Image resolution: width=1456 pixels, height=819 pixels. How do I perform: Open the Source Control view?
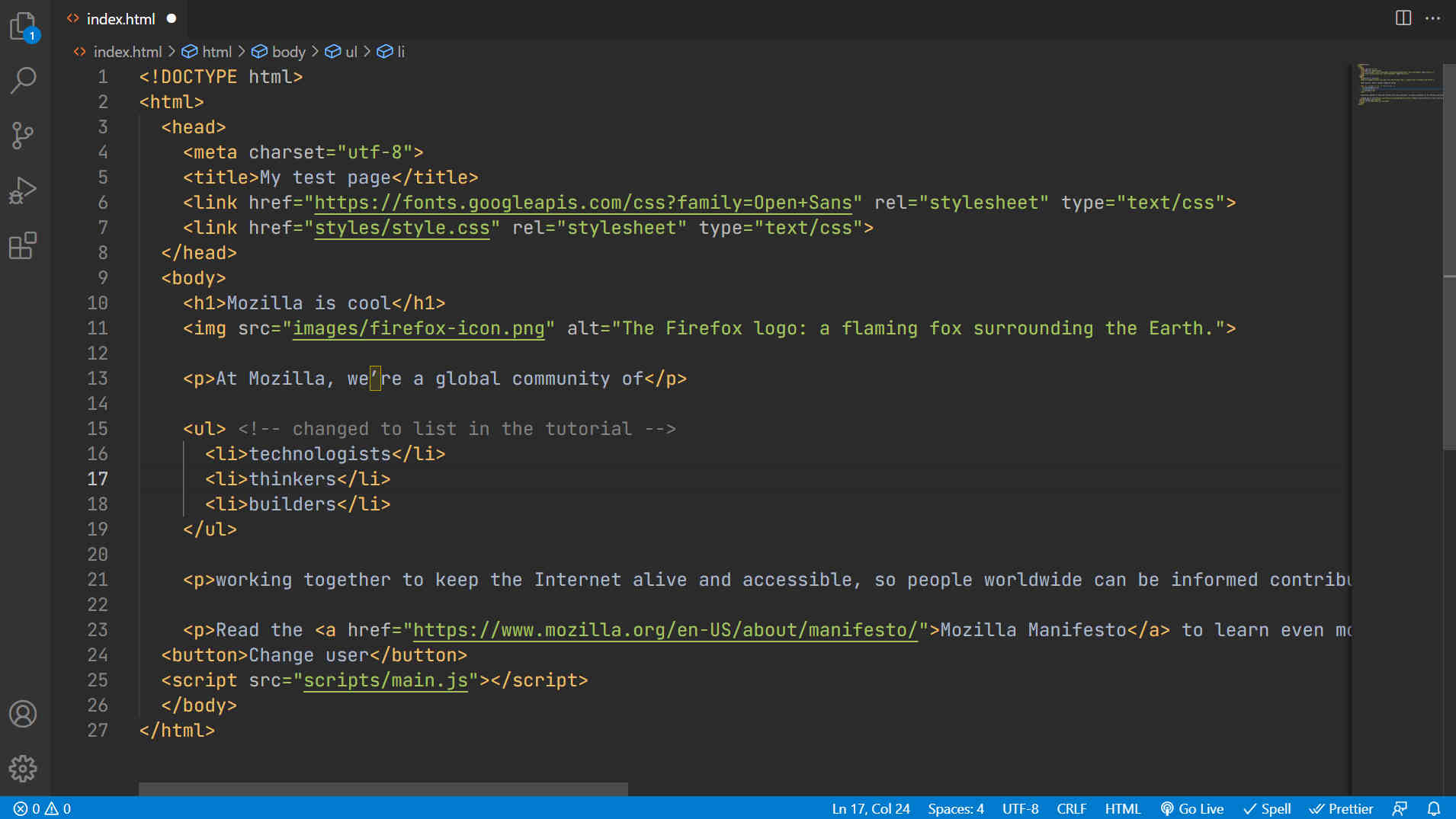pos(23,135)
